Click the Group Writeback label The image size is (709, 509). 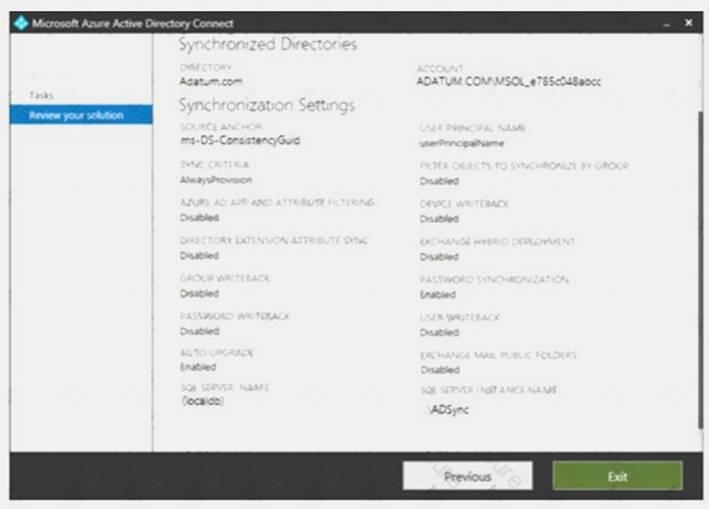coord(225,278)
